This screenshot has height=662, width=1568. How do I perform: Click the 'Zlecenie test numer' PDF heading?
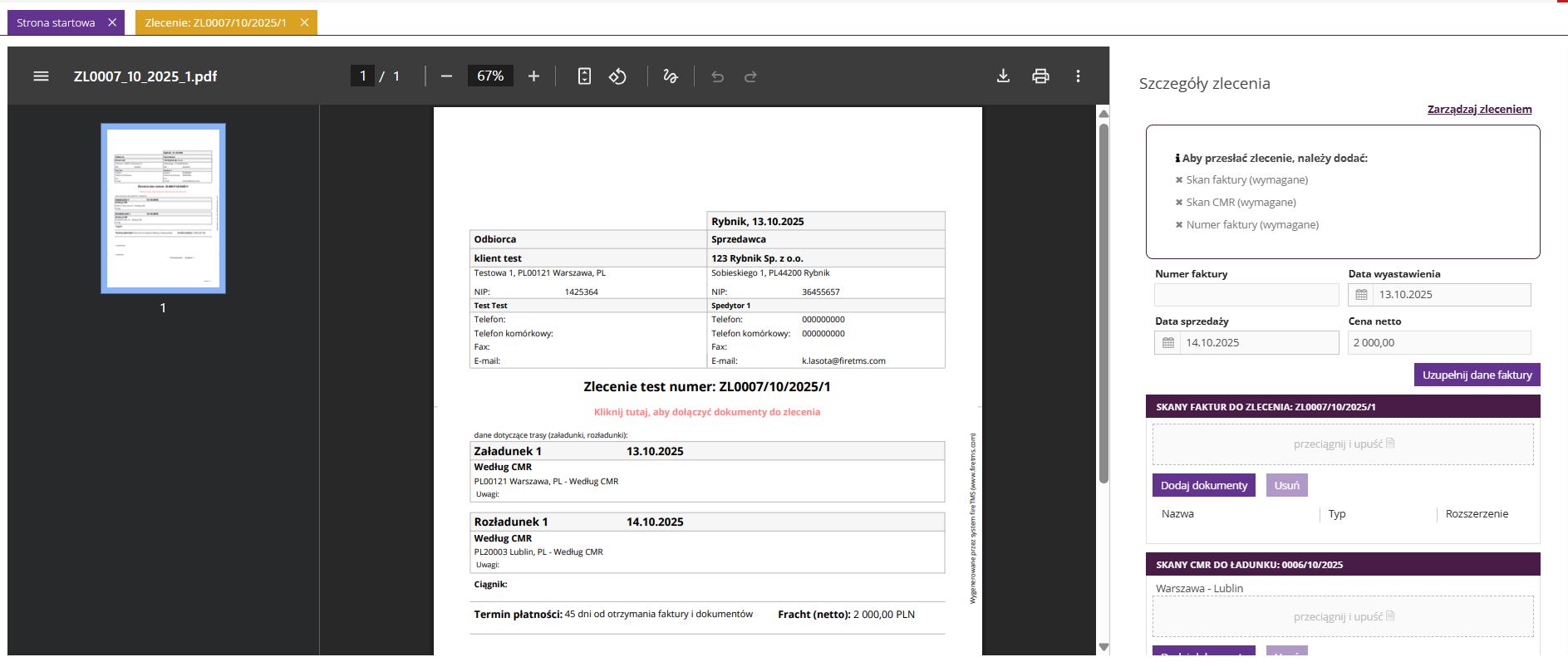click(x=707, y=387)
